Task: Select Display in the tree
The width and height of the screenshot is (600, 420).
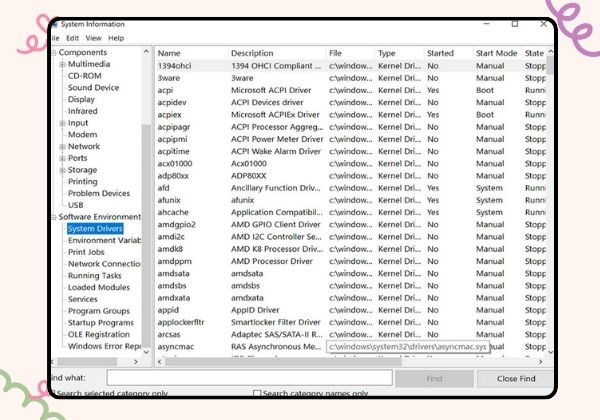Action: click(x=81, y=99)
